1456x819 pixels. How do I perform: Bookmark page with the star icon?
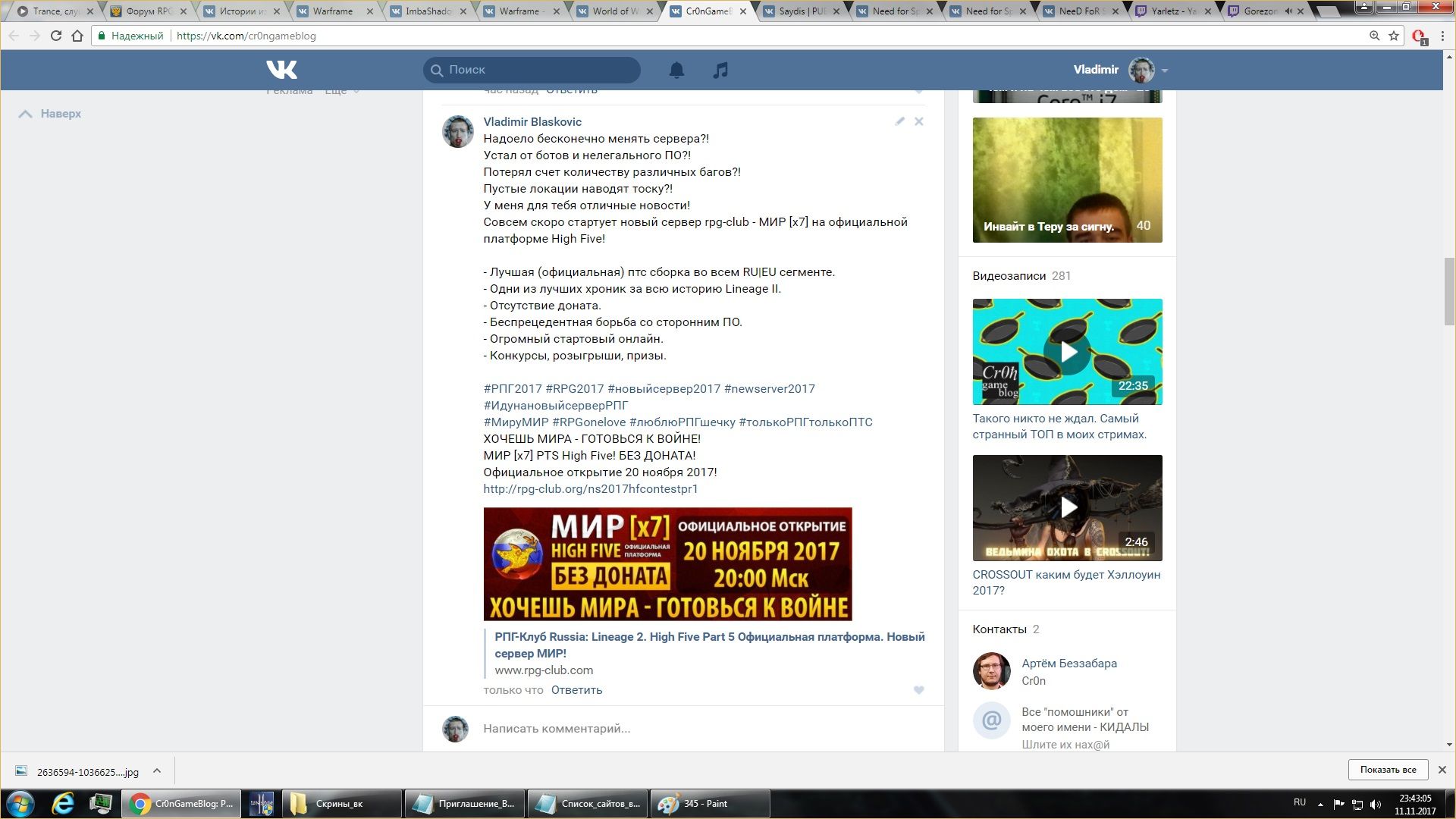pyautogui.click(x=1394, y=36)
